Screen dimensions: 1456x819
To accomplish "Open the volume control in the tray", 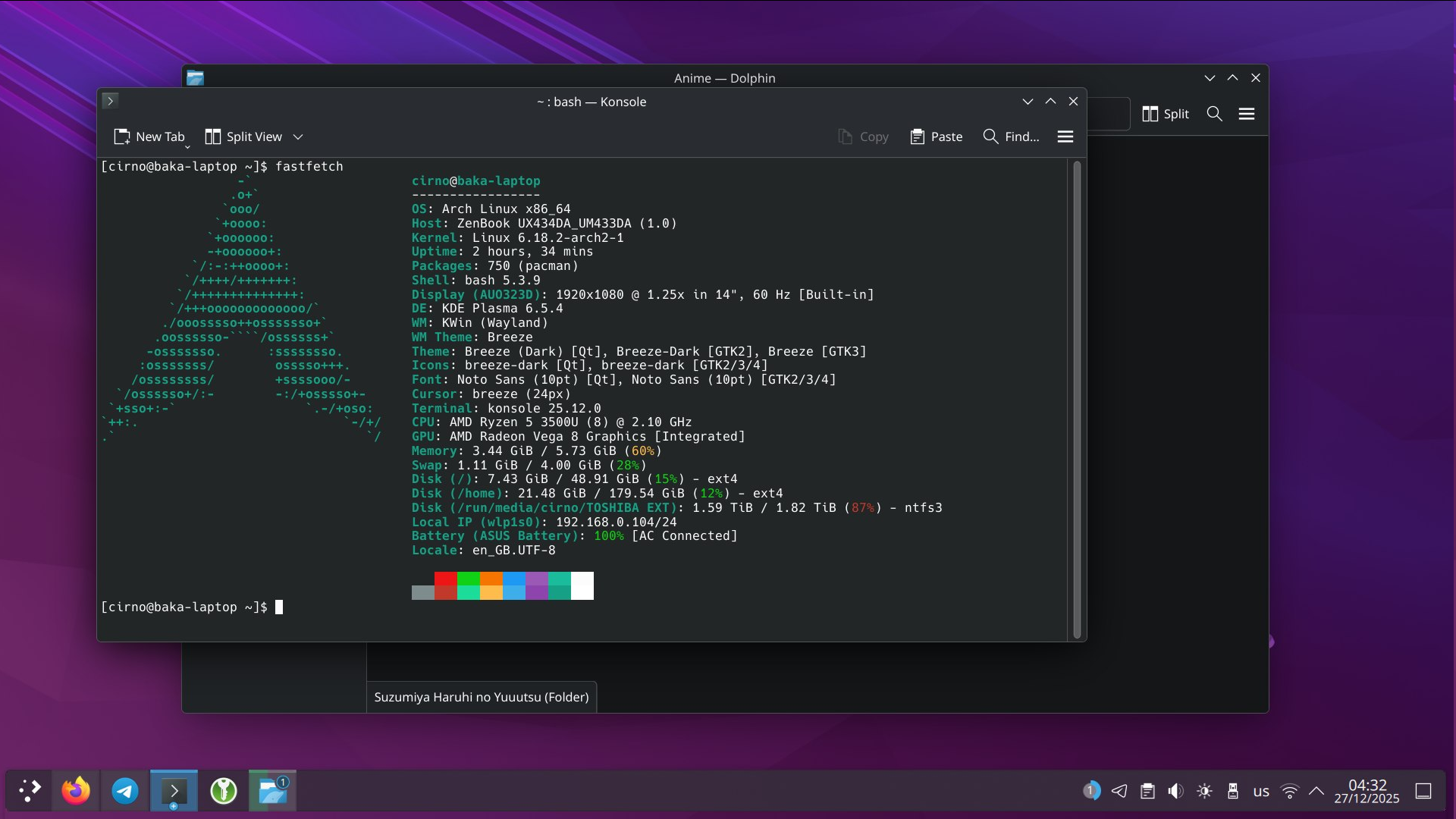I will (1175, 791).
